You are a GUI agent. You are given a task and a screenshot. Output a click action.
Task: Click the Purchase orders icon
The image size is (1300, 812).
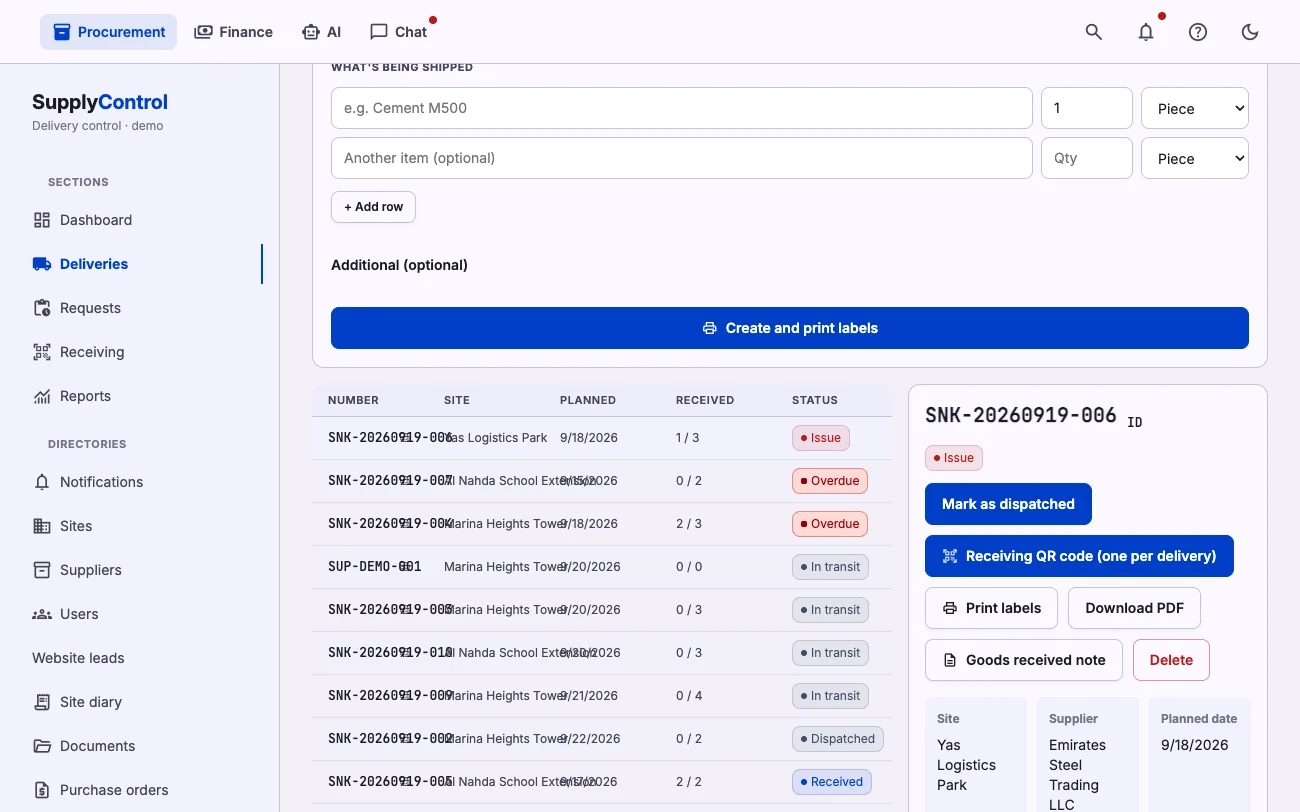(x=42, y=790)
